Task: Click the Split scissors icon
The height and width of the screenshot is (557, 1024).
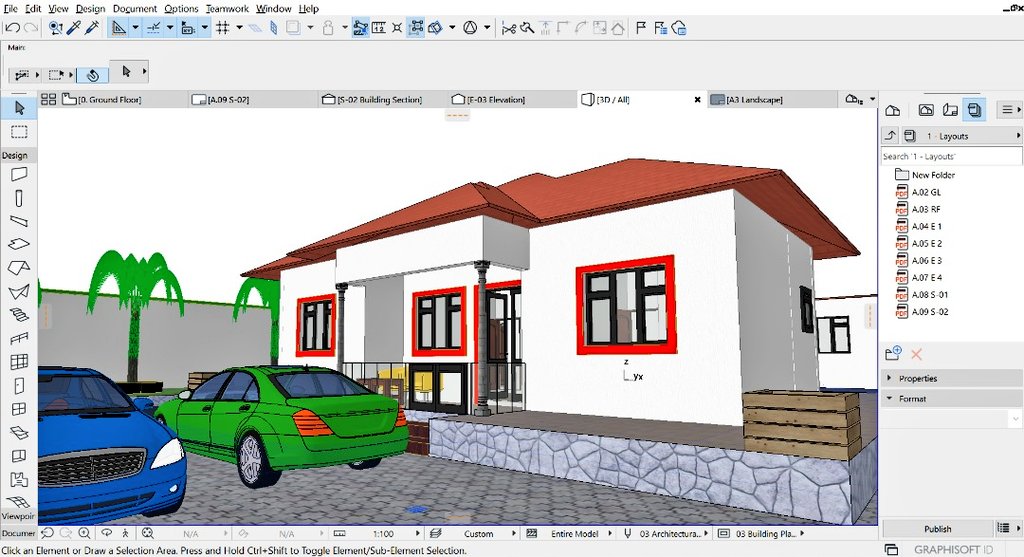Action: tap(509, 28)
